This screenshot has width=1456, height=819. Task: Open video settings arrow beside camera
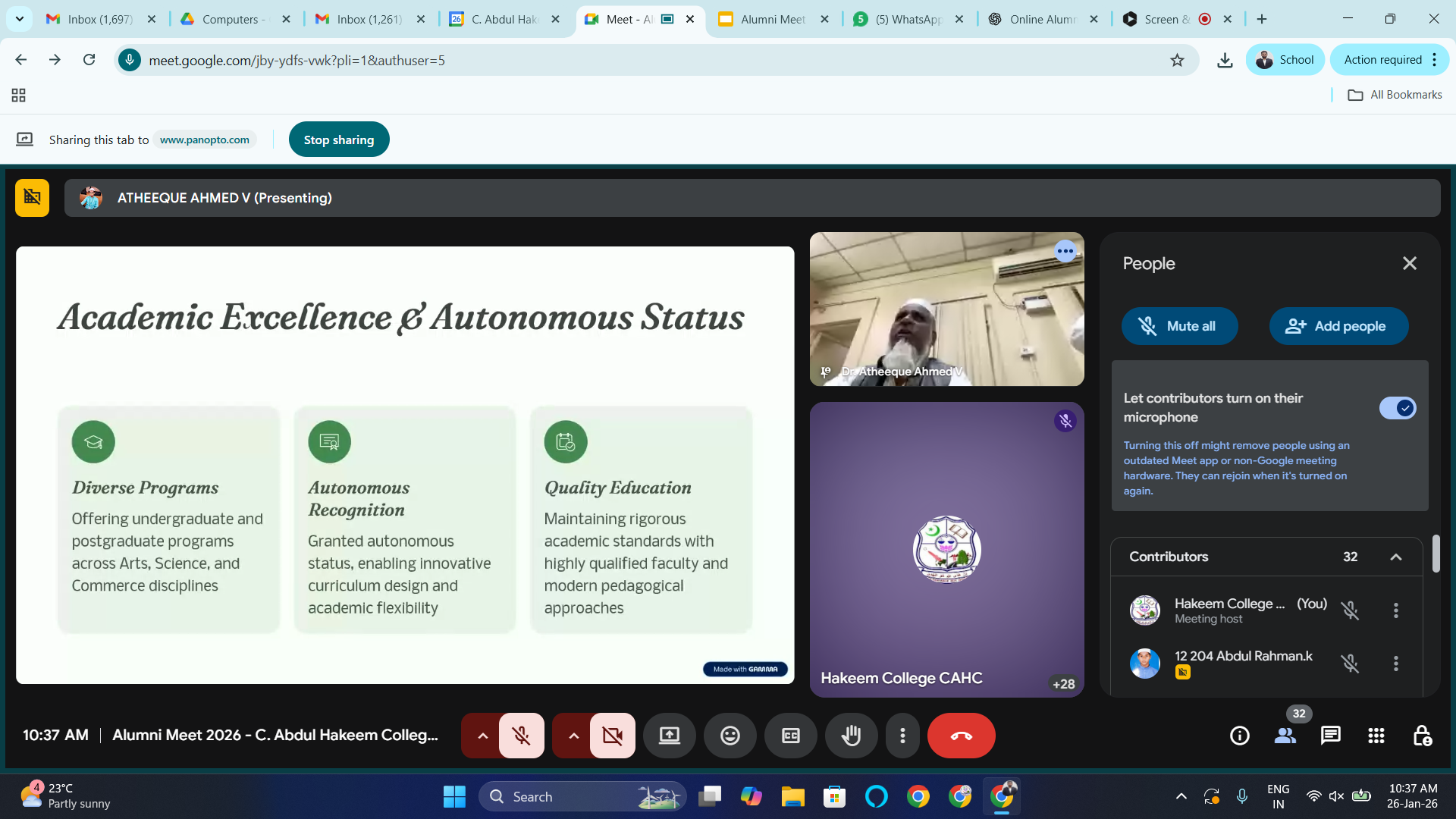[x=573, y=736]
